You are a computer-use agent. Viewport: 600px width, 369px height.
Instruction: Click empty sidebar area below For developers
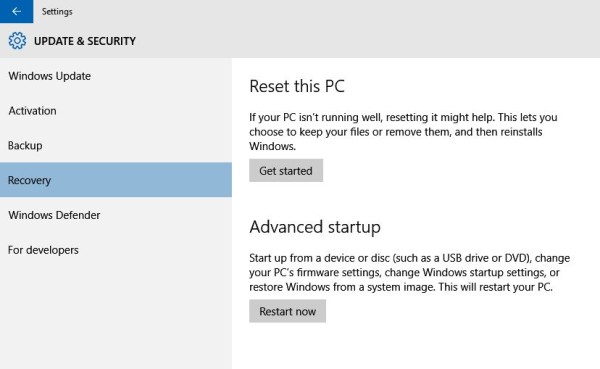tap(116, 318)
